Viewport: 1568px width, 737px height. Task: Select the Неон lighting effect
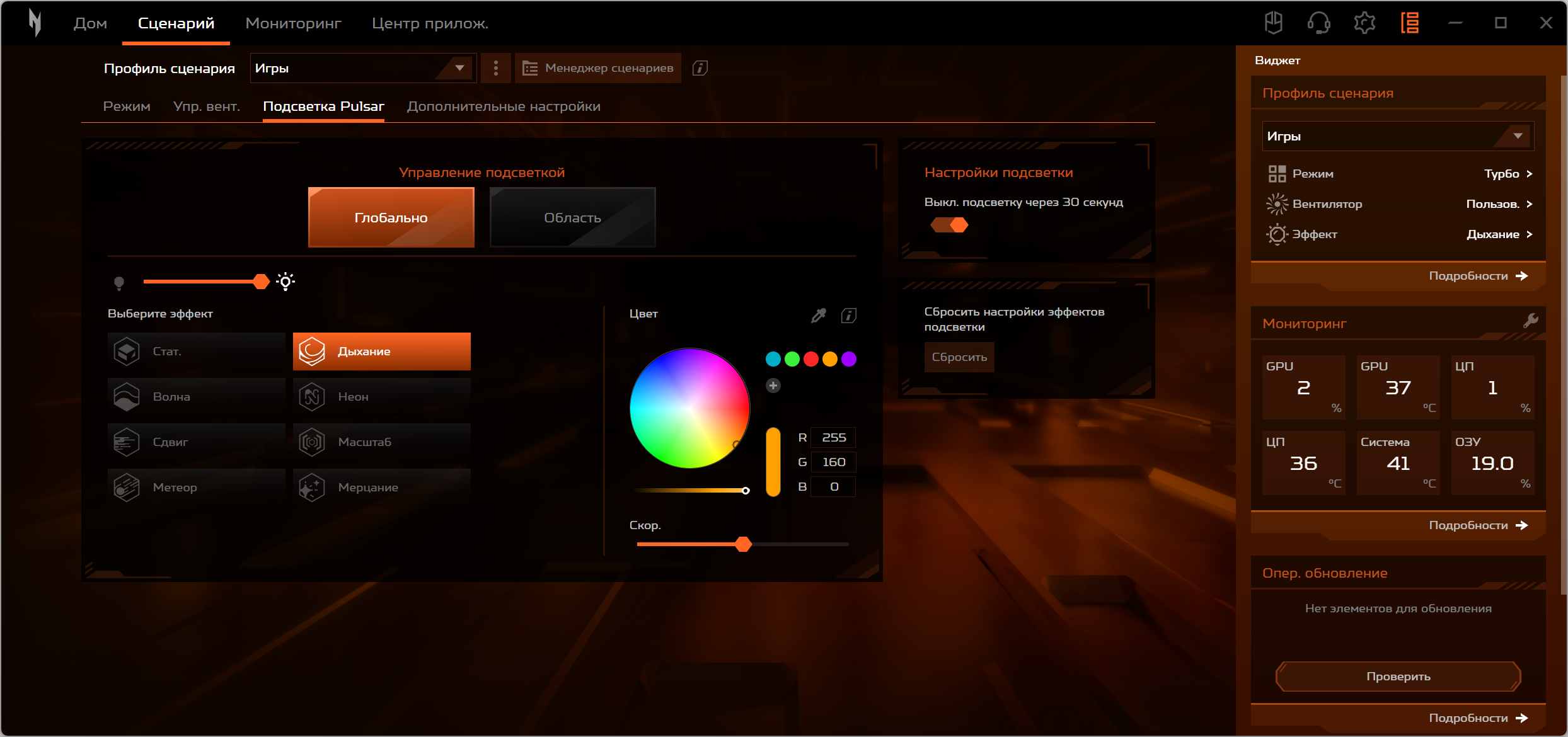tap(381, 397)
